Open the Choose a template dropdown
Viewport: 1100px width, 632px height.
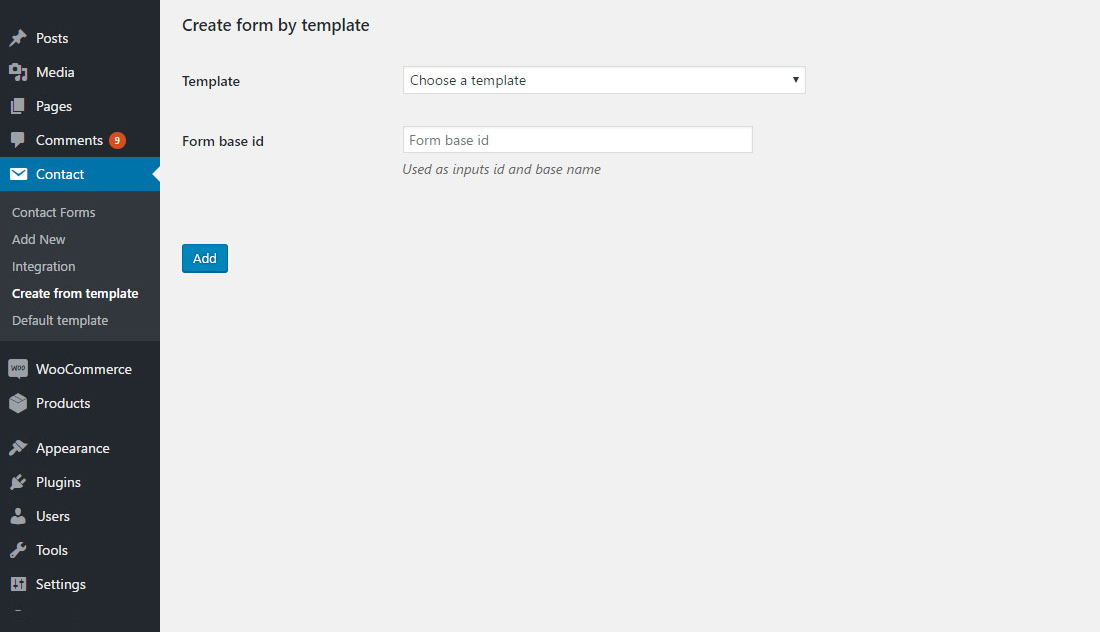point(603,80)
